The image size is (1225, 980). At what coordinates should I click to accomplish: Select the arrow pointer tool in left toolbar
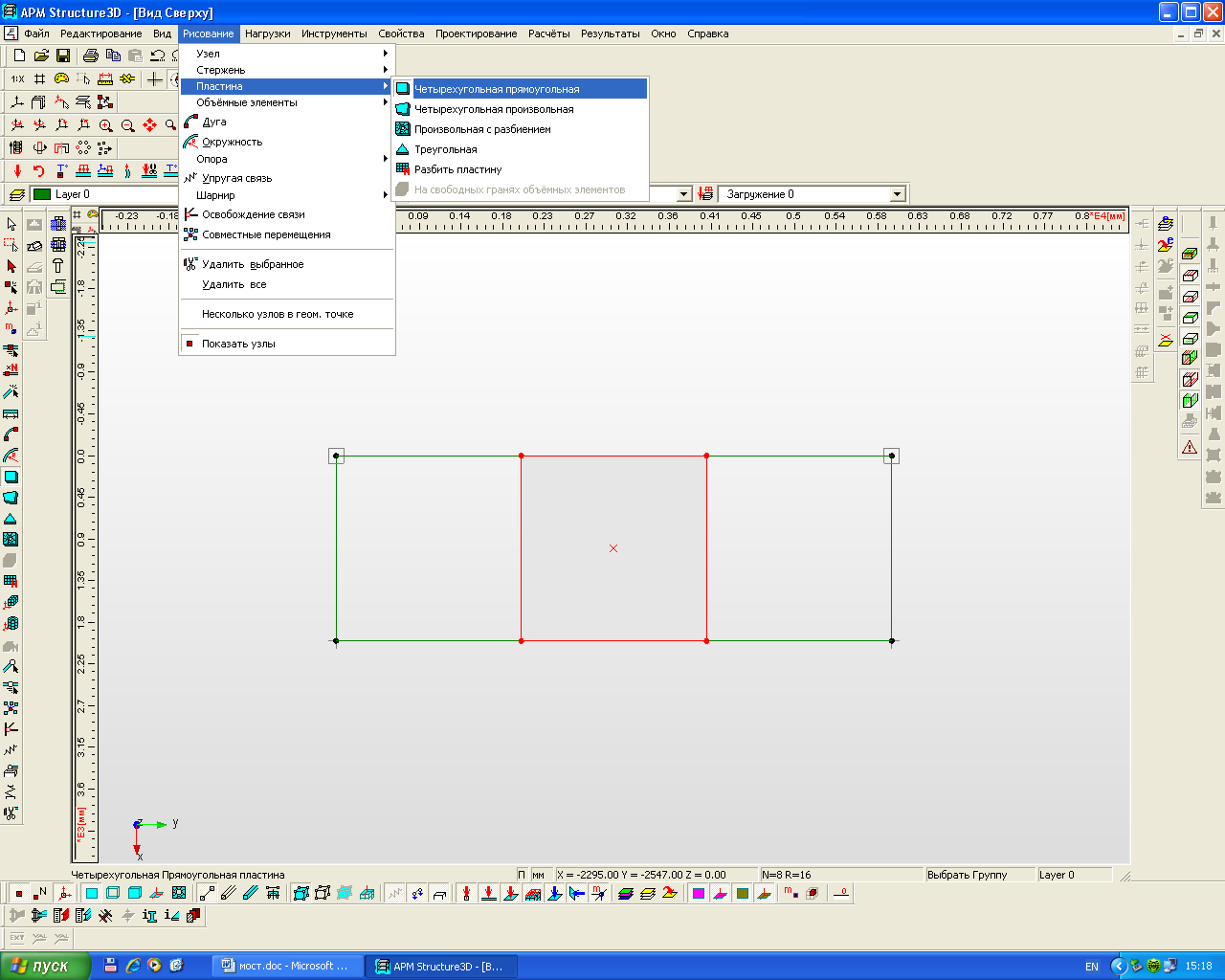pos(11,224)
